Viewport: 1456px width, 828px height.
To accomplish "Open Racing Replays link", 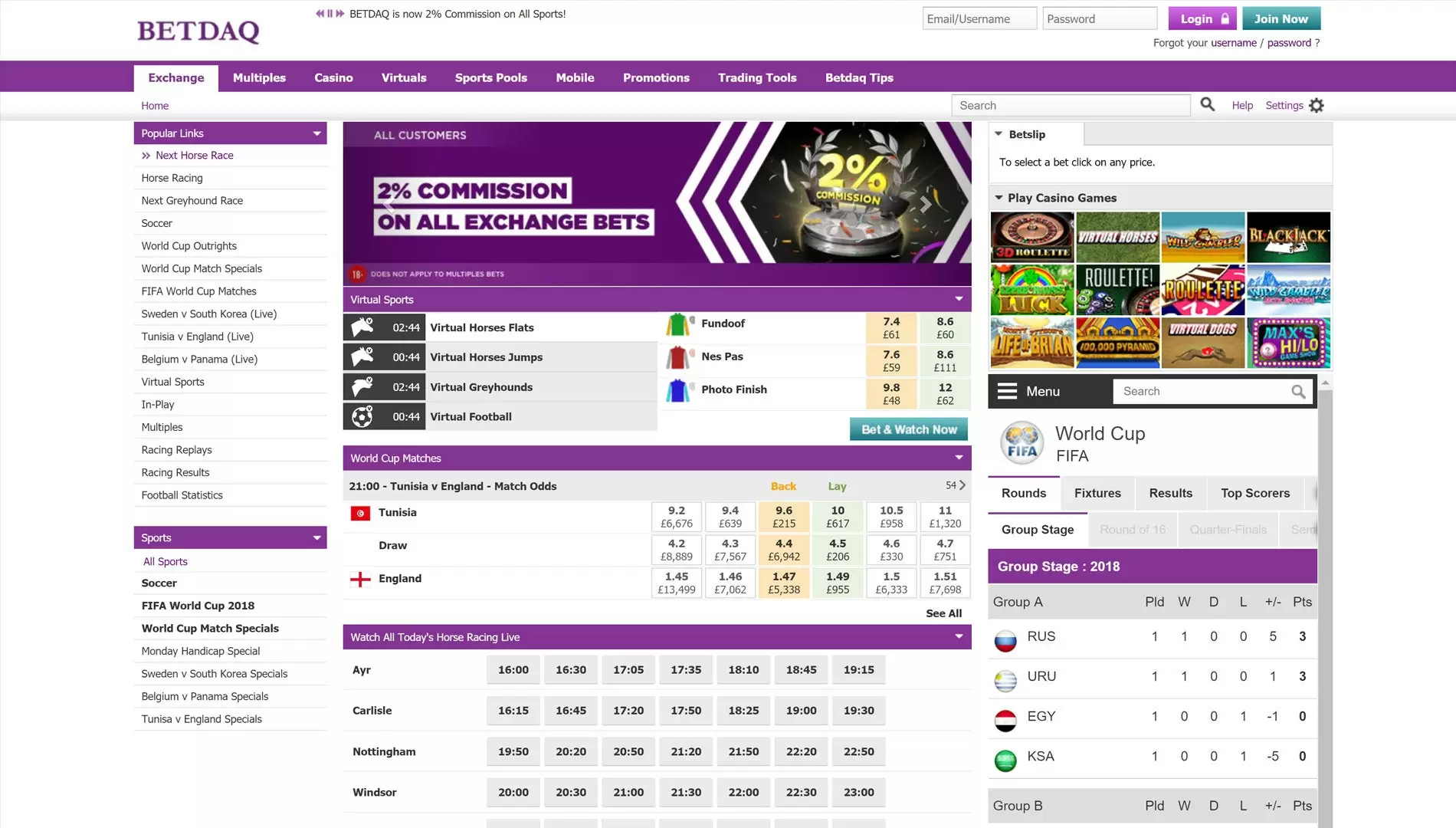I will click(176, 450).
